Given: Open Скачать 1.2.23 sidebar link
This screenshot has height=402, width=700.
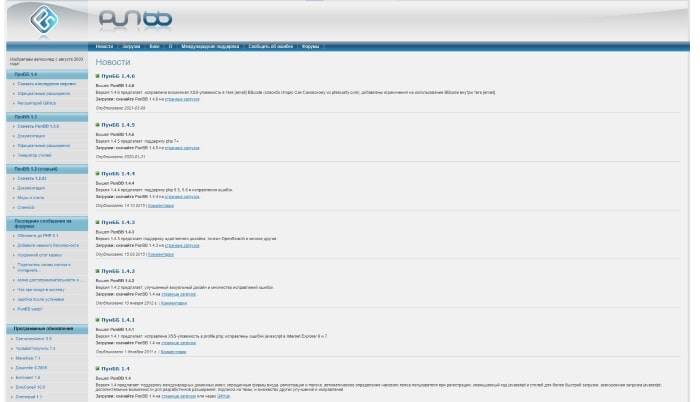Looking at the screenshot, I should click(x=32, y=179).
